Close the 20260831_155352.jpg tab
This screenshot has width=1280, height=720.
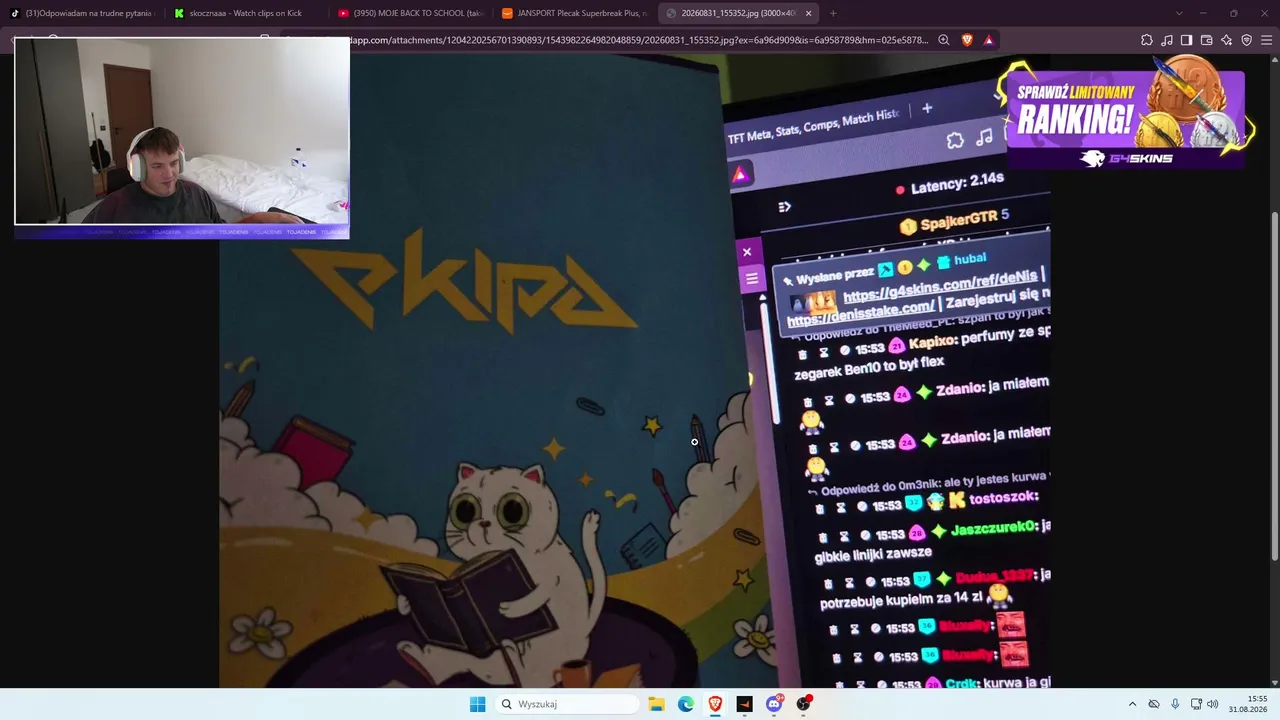coord(808,13)
